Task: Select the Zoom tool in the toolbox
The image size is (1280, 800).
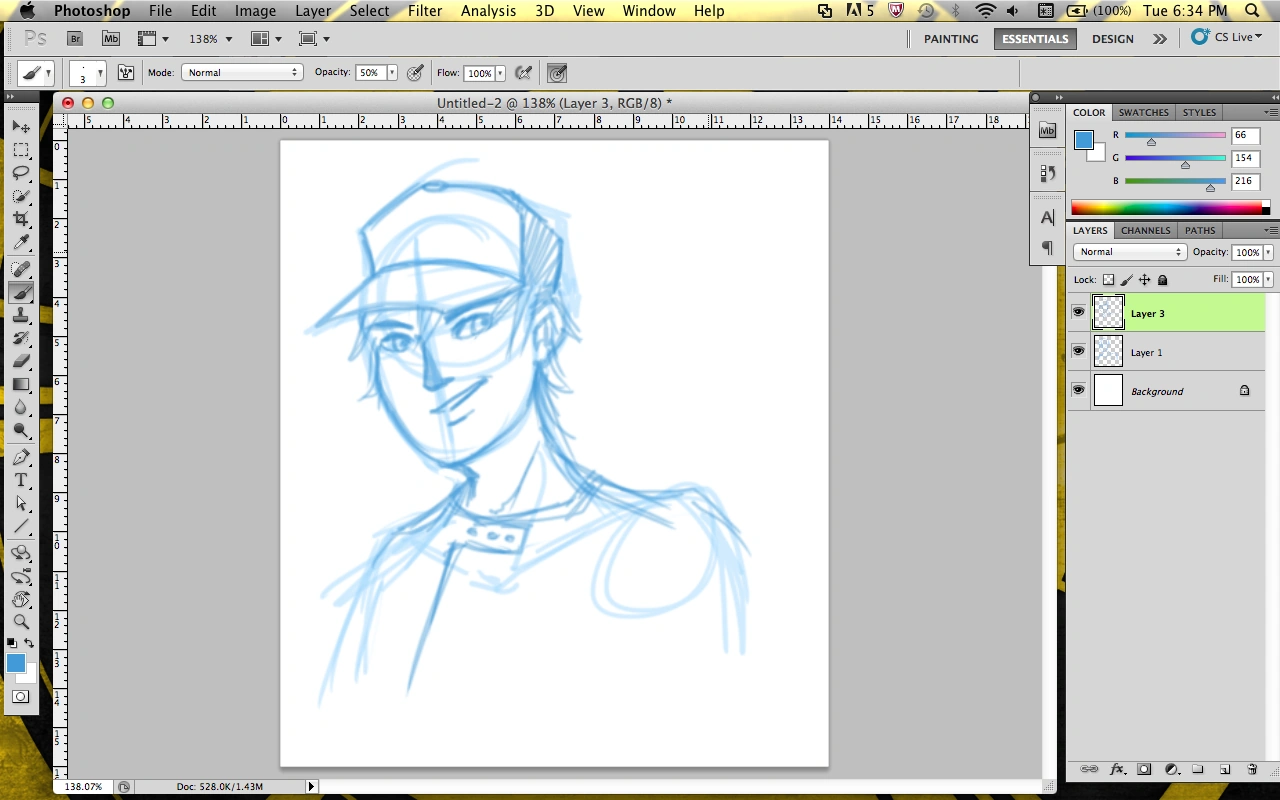Action: [21, 622]
